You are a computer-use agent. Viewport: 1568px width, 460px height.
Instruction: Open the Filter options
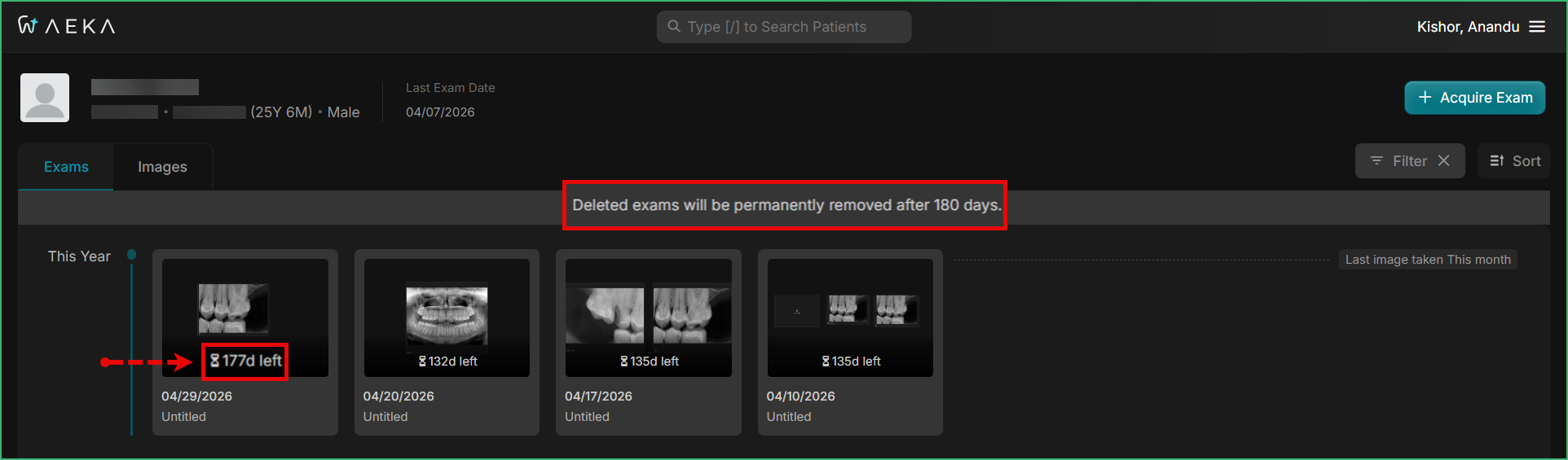[1398, 160]
